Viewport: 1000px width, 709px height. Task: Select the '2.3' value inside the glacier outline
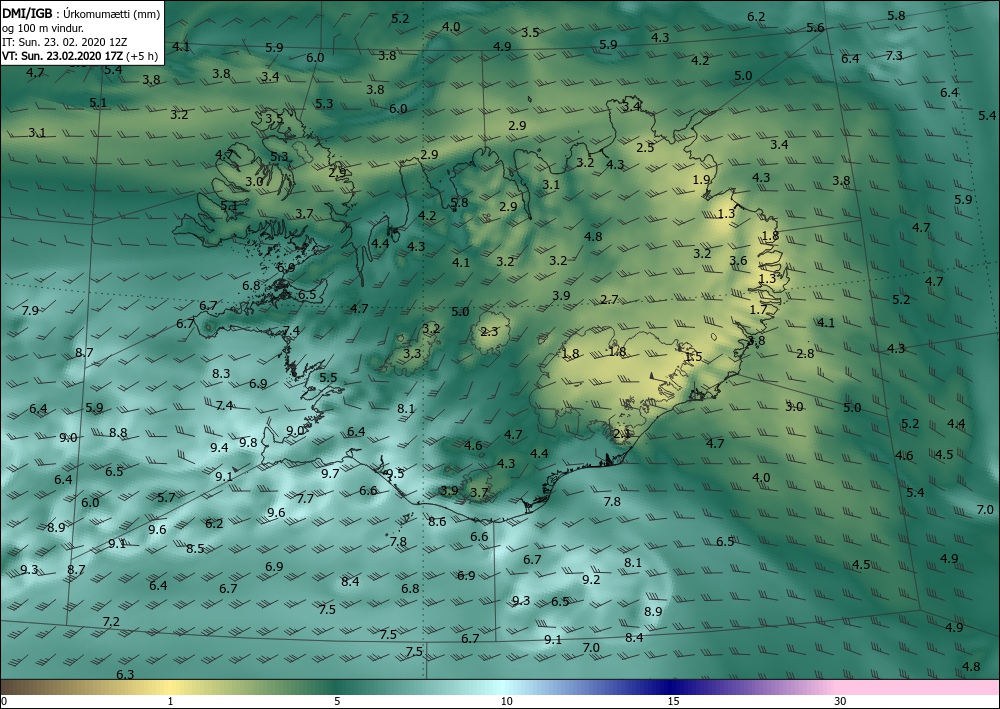click(489, 332)
